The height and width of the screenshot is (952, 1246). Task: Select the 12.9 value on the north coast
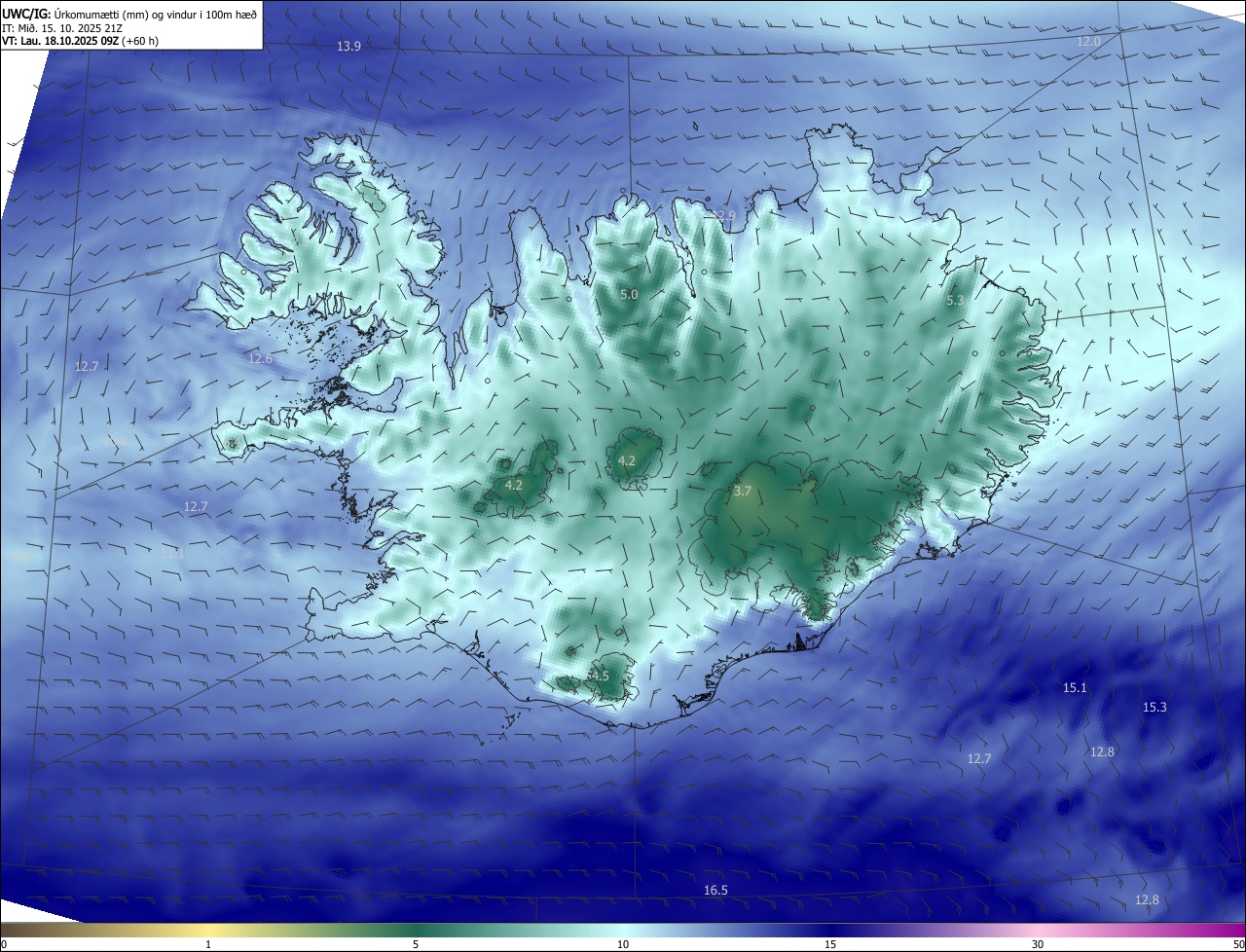coord(723,215)
